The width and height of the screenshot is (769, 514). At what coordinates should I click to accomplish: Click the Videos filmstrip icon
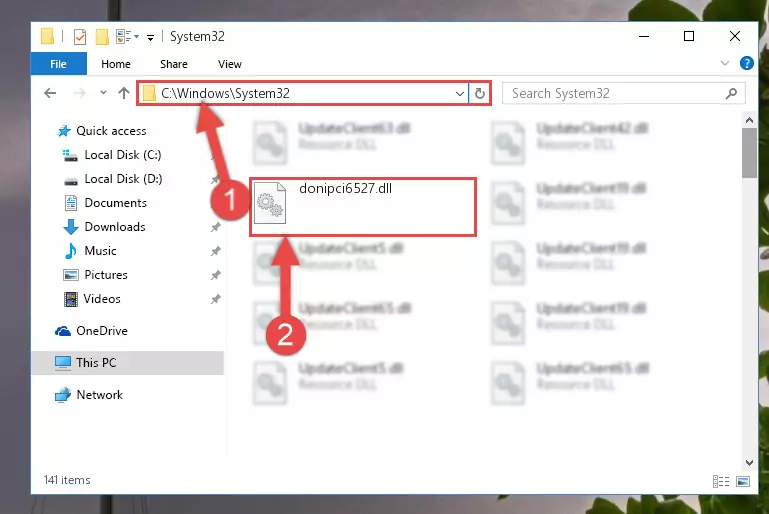point(71,299)
